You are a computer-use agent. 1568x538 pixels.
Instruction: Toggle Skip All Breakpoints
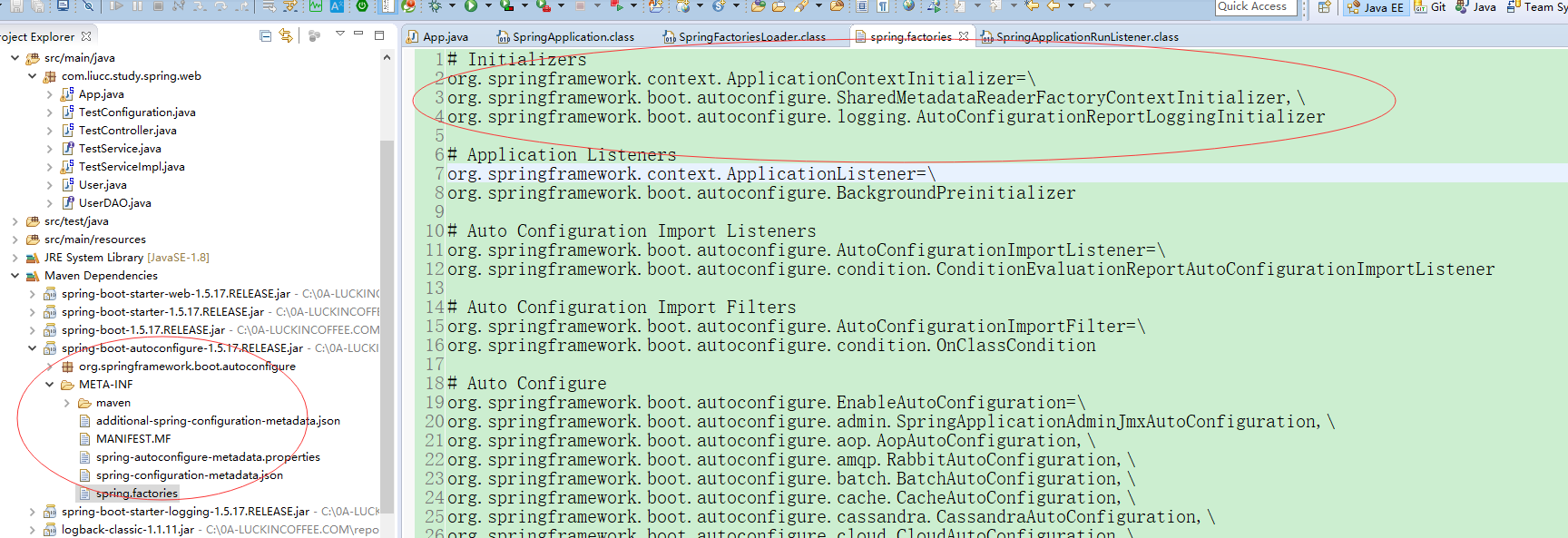(x=88, y=5)
